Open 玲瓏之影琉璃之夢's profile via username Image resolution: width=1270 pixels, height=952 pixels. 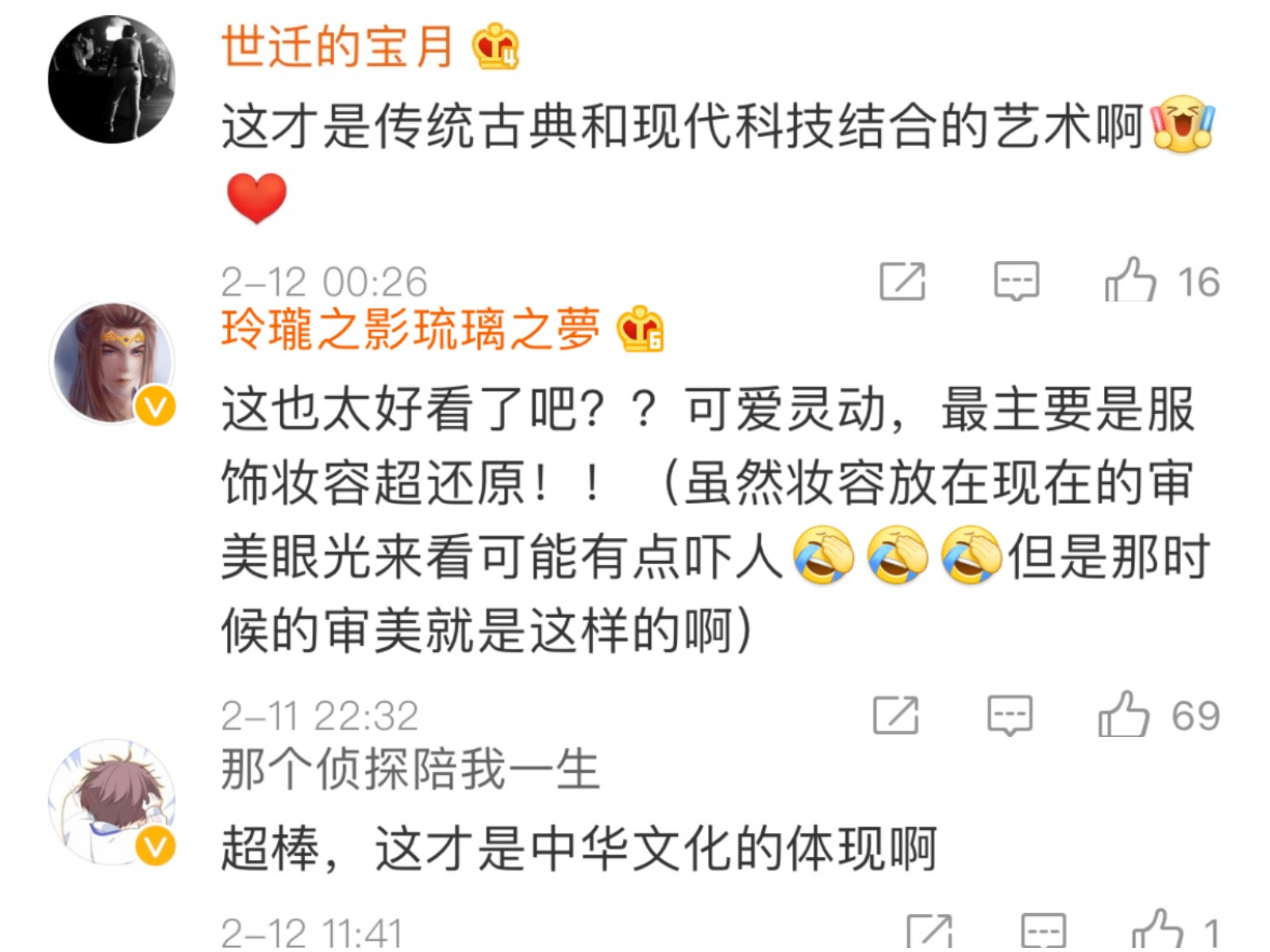tap(410, 328)
